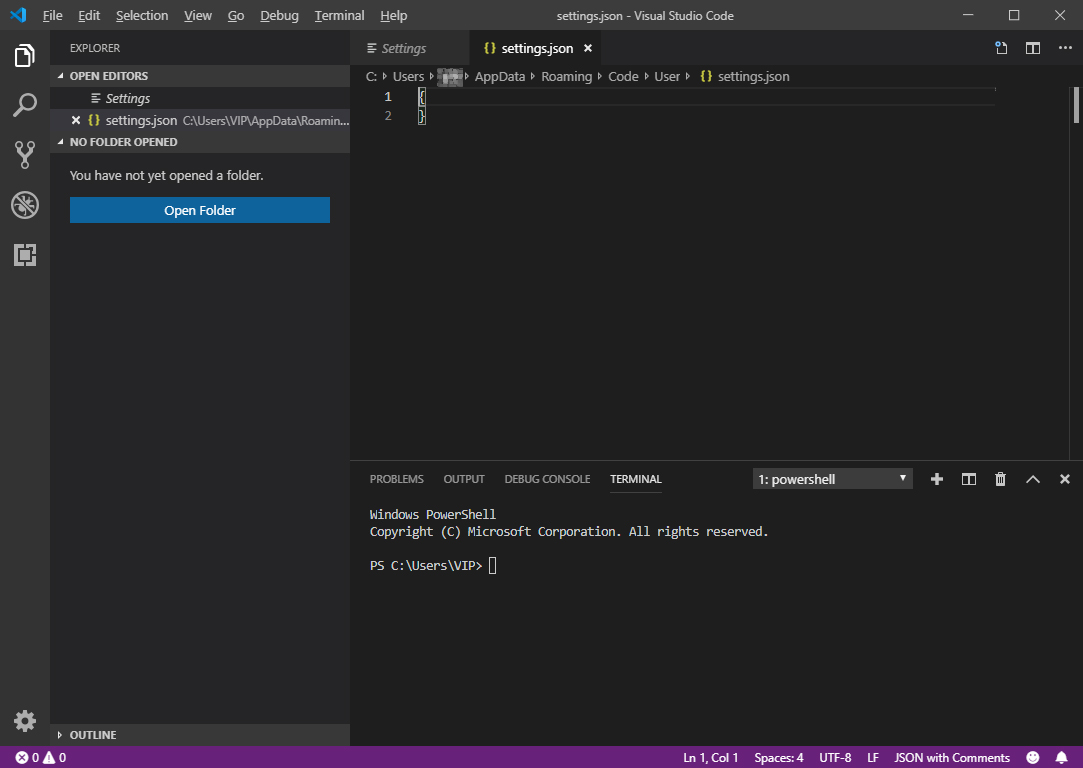Open the Explorer view in activity bar
The width and height of the screenshot is (1083, 768).
25,56
